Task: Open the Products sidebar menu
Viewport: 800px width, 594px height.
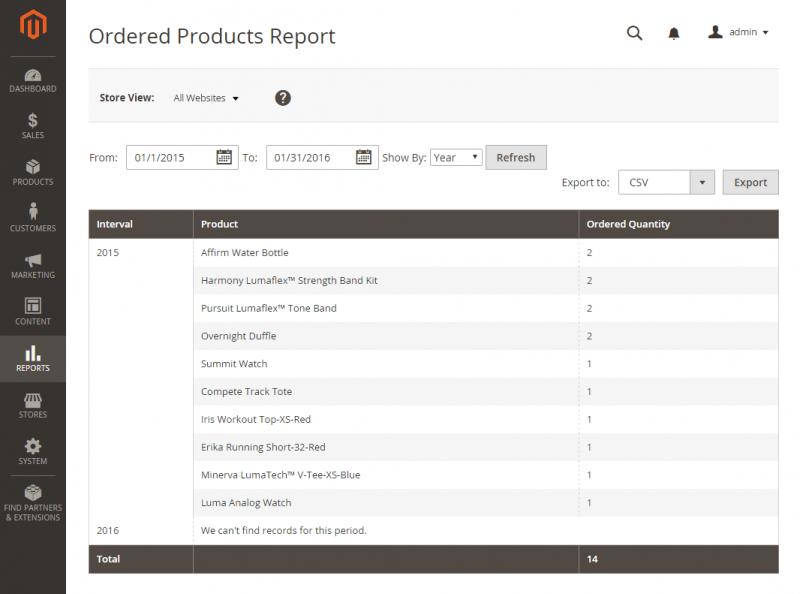Action: [x=33, y=172]
